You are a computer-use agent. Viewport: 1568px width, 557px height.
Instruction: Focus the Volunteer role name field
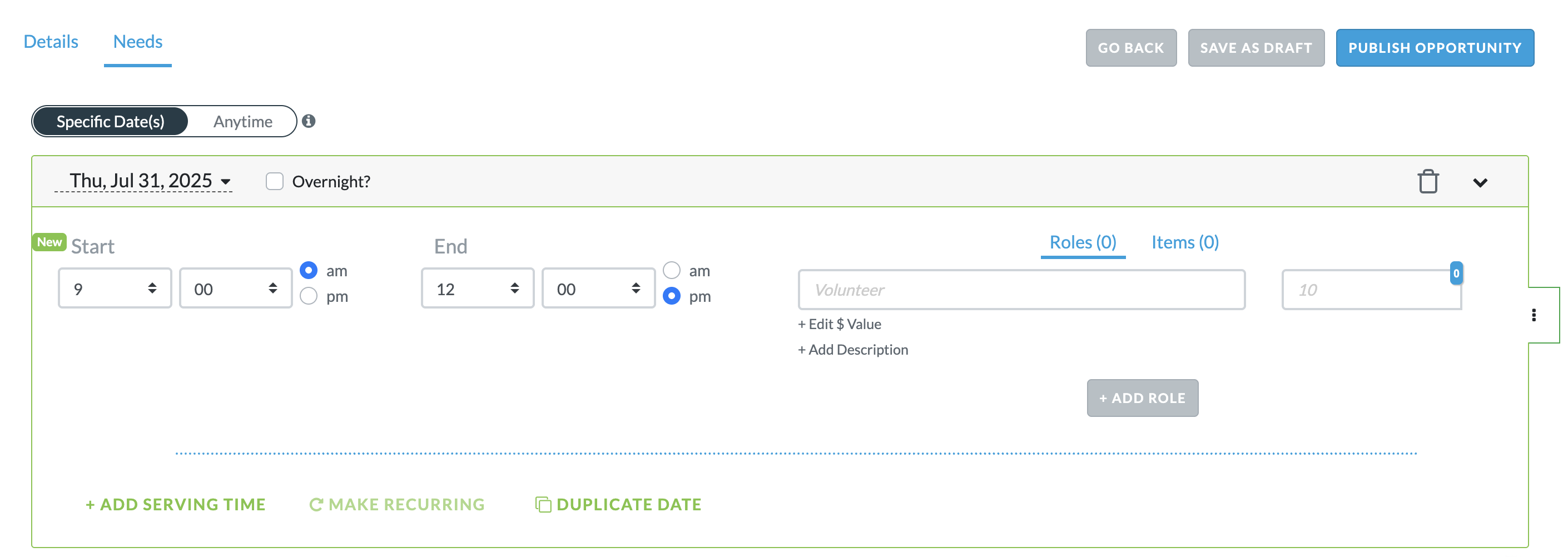[1021, 290]
